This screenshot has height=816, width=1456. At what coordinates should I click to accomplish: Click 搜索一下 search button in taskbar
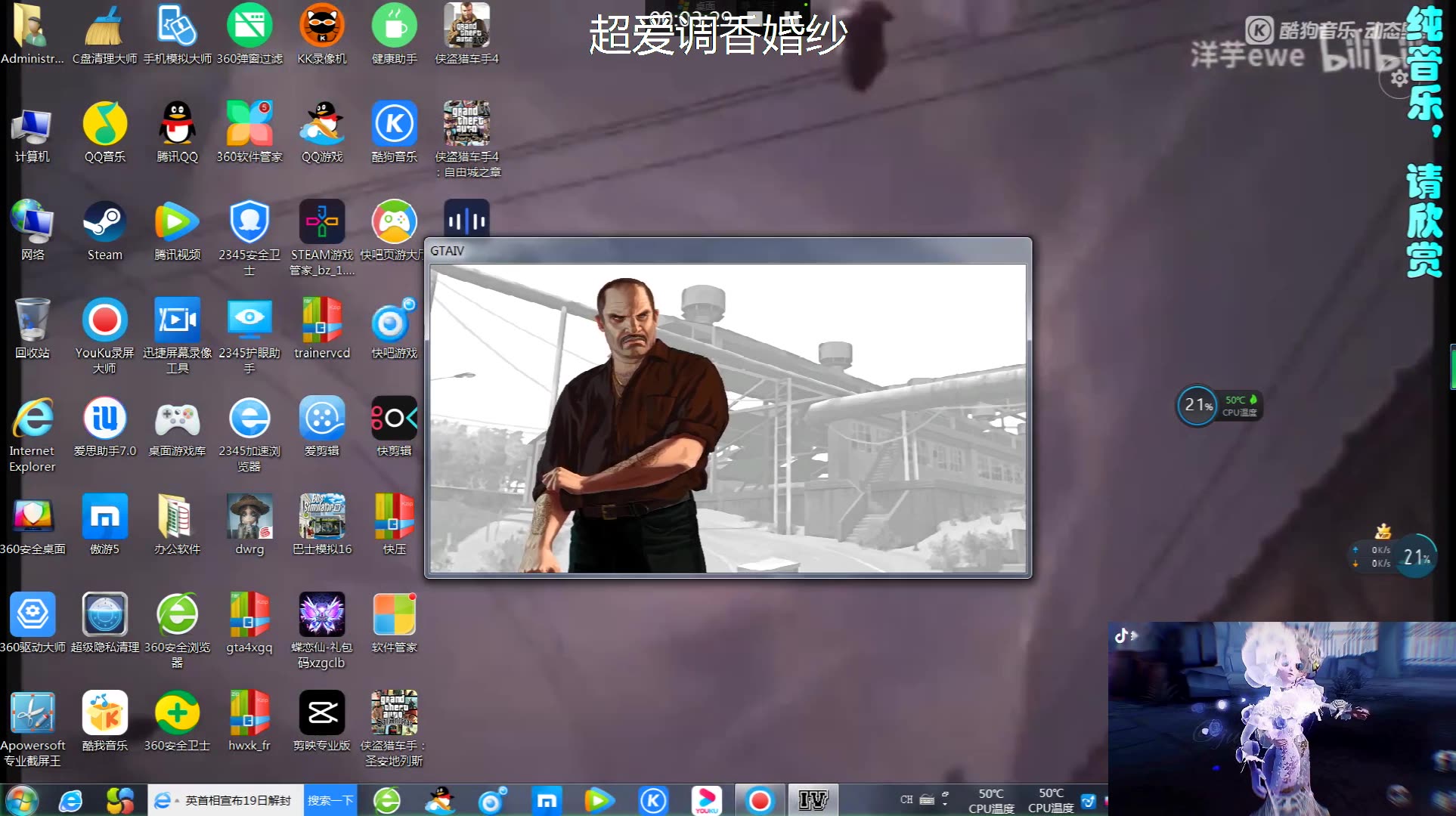tap(330, 800)
